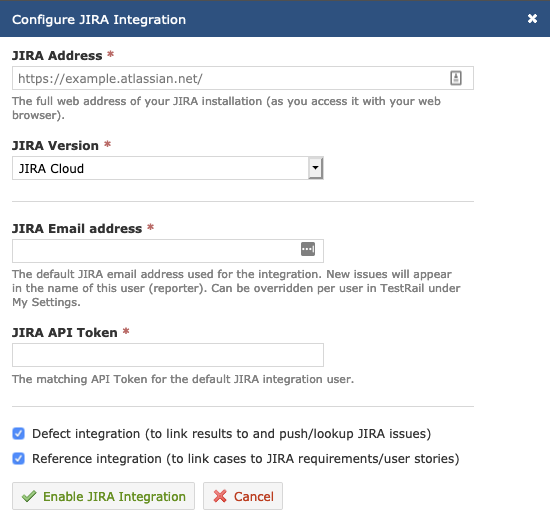The height and width of the screenshot is (522, 550).
Task: Focus the JIRA Address input field
Action: (243, 78)
